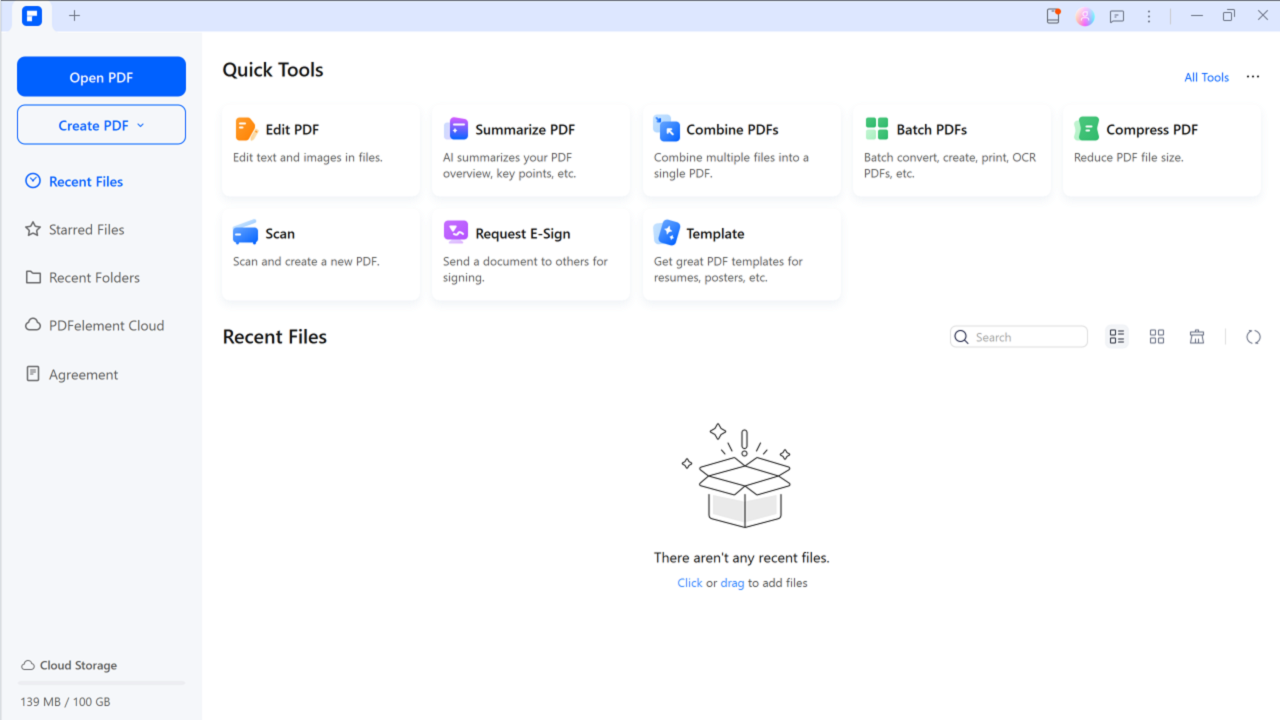1280x720 pixels.
Task: Click the Template tool icon
Action: click(666, 233)
